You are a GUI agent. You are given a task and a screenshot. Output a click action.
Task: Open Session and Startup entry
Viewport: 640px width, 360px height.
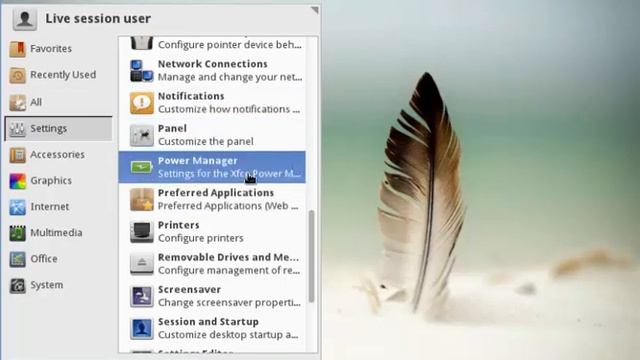(x=212, y=328)
